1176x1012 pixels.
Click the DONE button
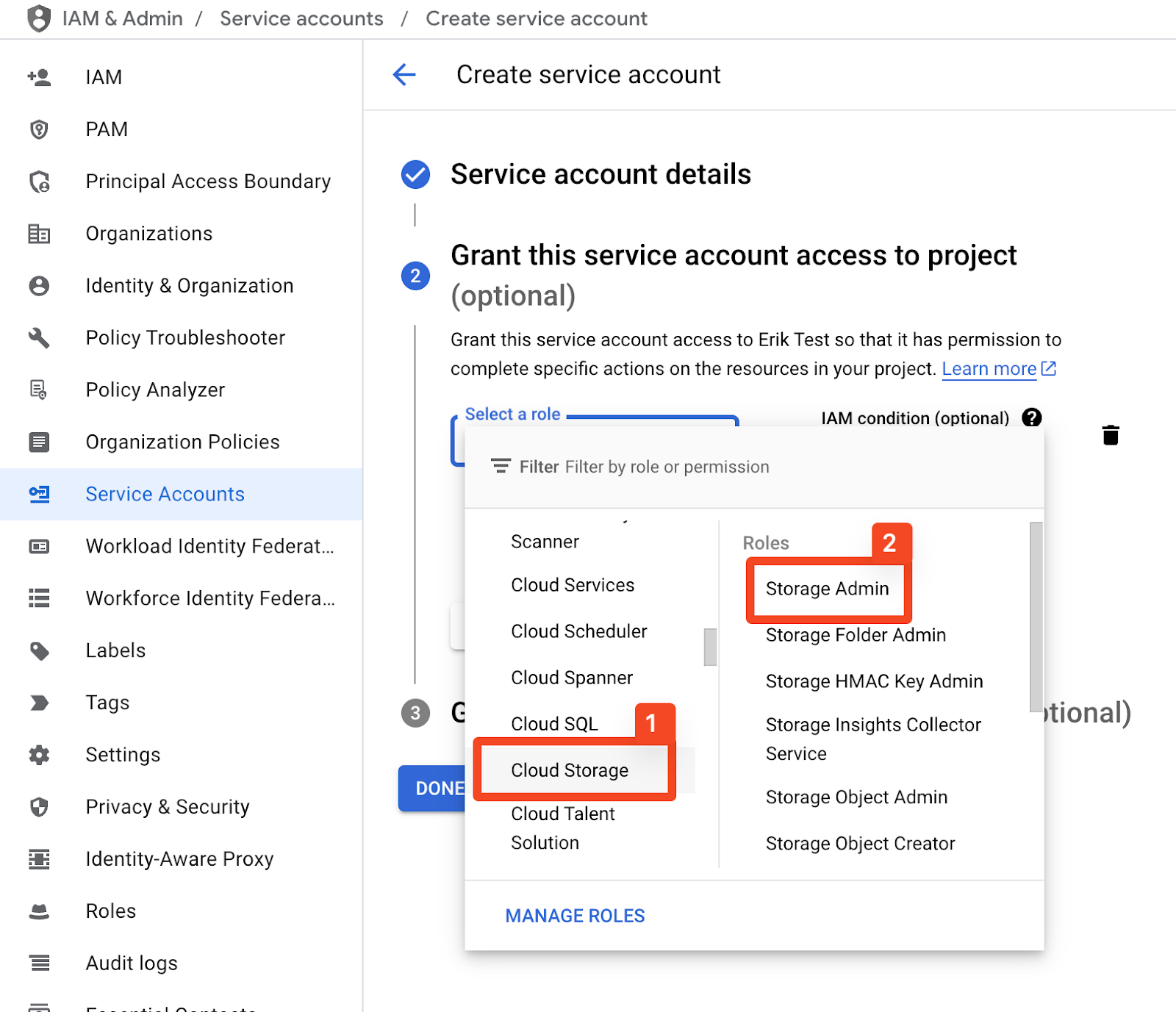pos(432,789)
